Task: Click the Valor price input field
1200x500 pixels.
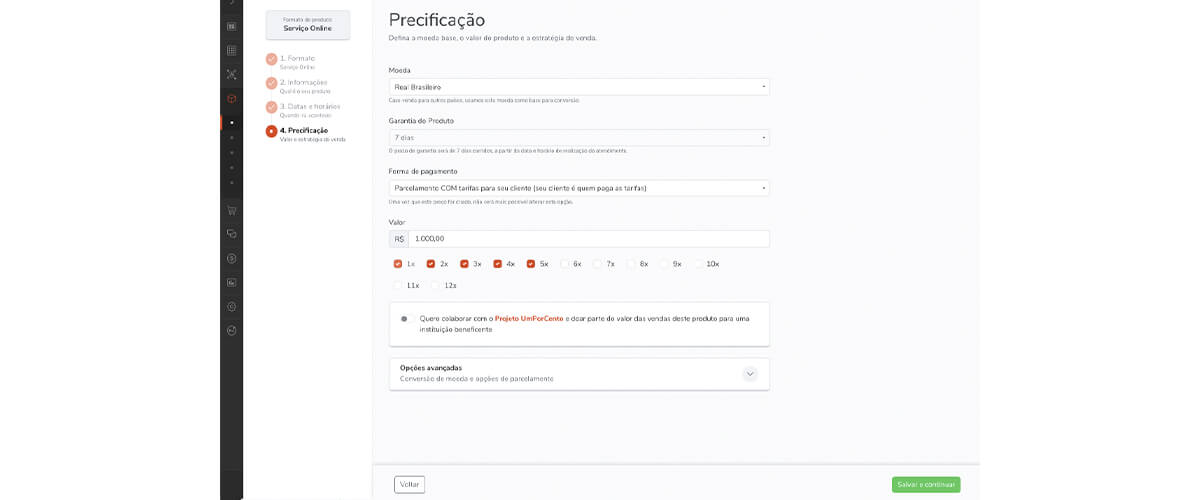Action: (x=589, y=239)
